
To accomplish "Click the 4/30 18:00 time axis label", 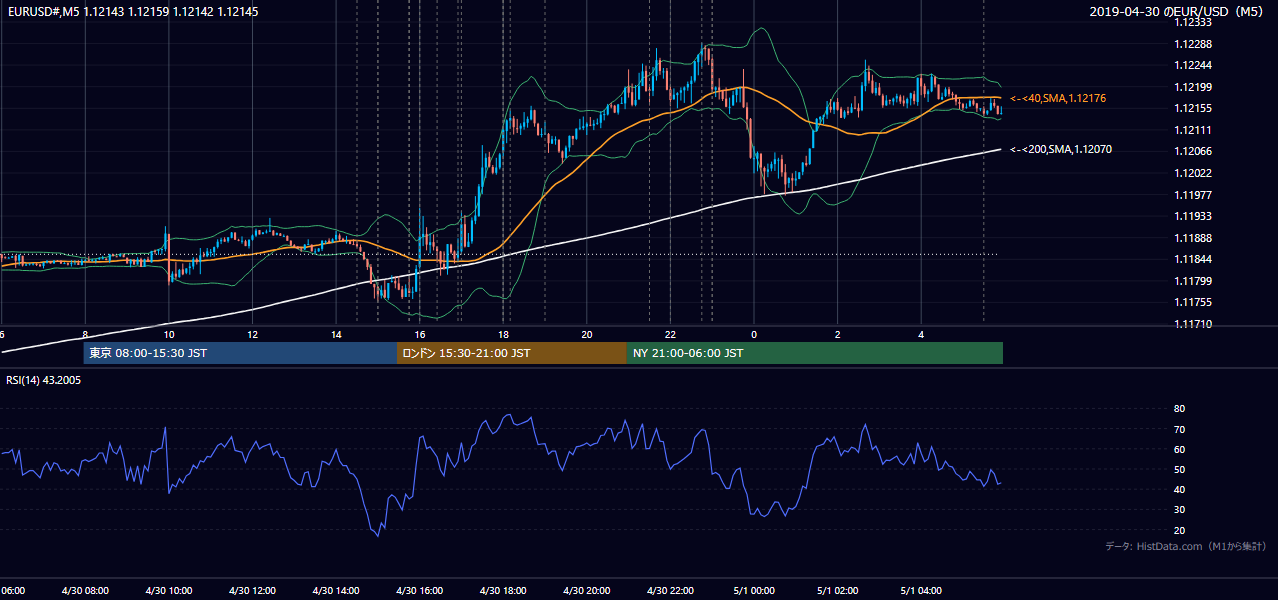I will 503,591.
